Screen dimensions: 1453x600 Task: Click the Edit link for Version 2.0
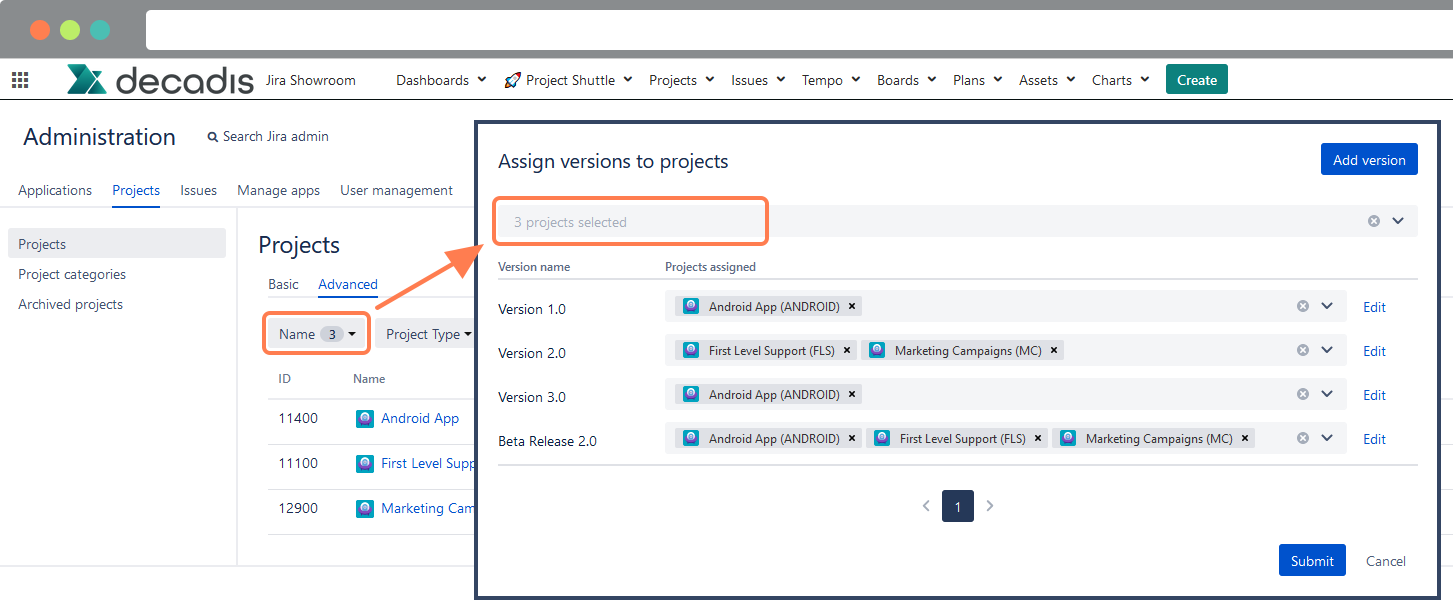pyautogui.click(x=1374, y=350)
